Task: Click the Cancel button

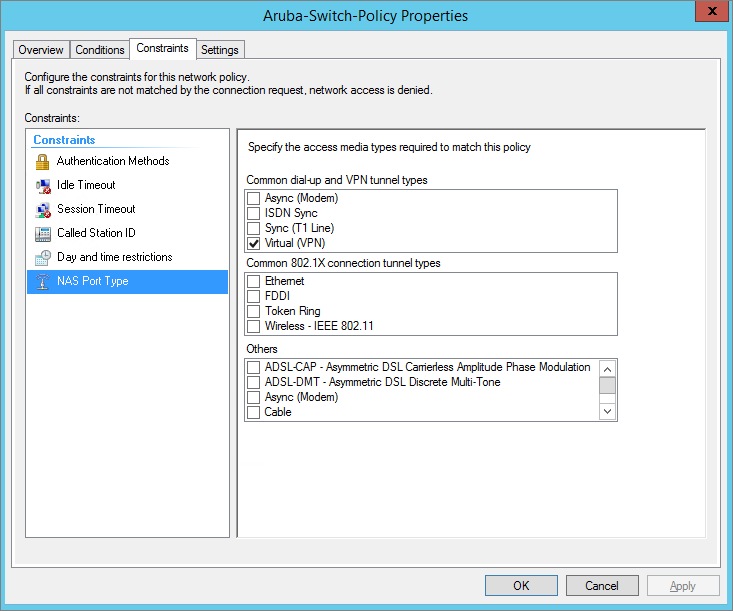Action: [602, 585]
